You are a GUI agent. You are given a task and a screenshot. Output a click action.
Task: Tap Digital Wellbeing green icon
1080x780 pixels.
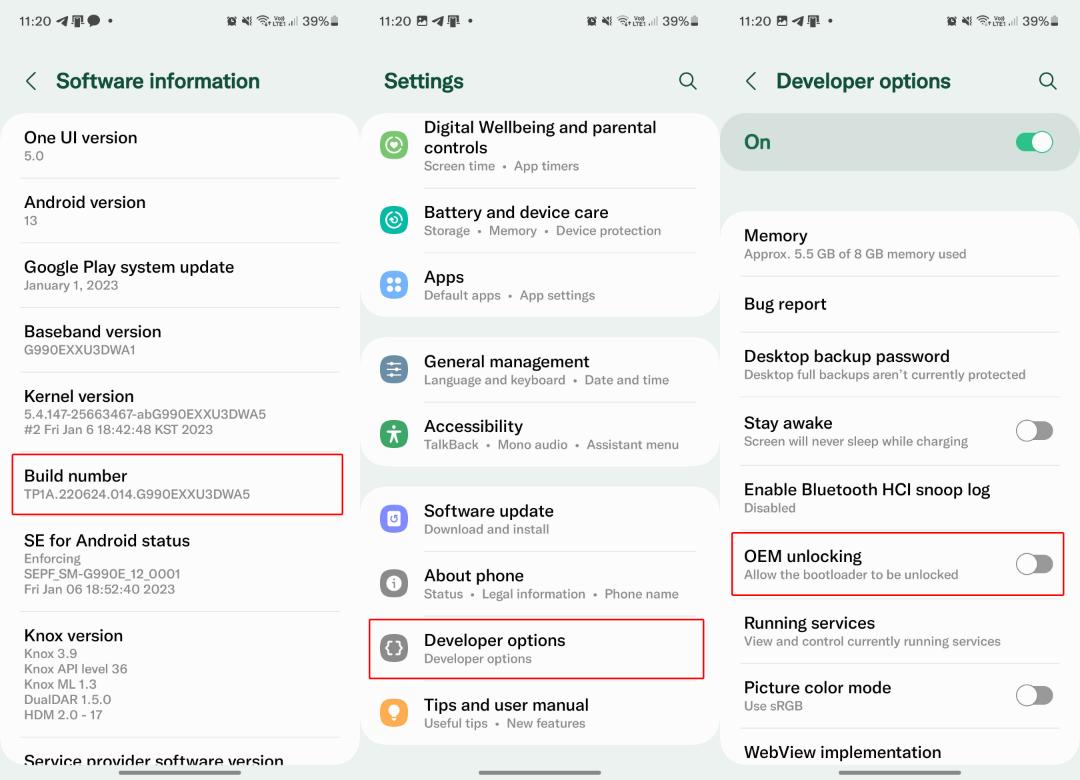[394, 145]
